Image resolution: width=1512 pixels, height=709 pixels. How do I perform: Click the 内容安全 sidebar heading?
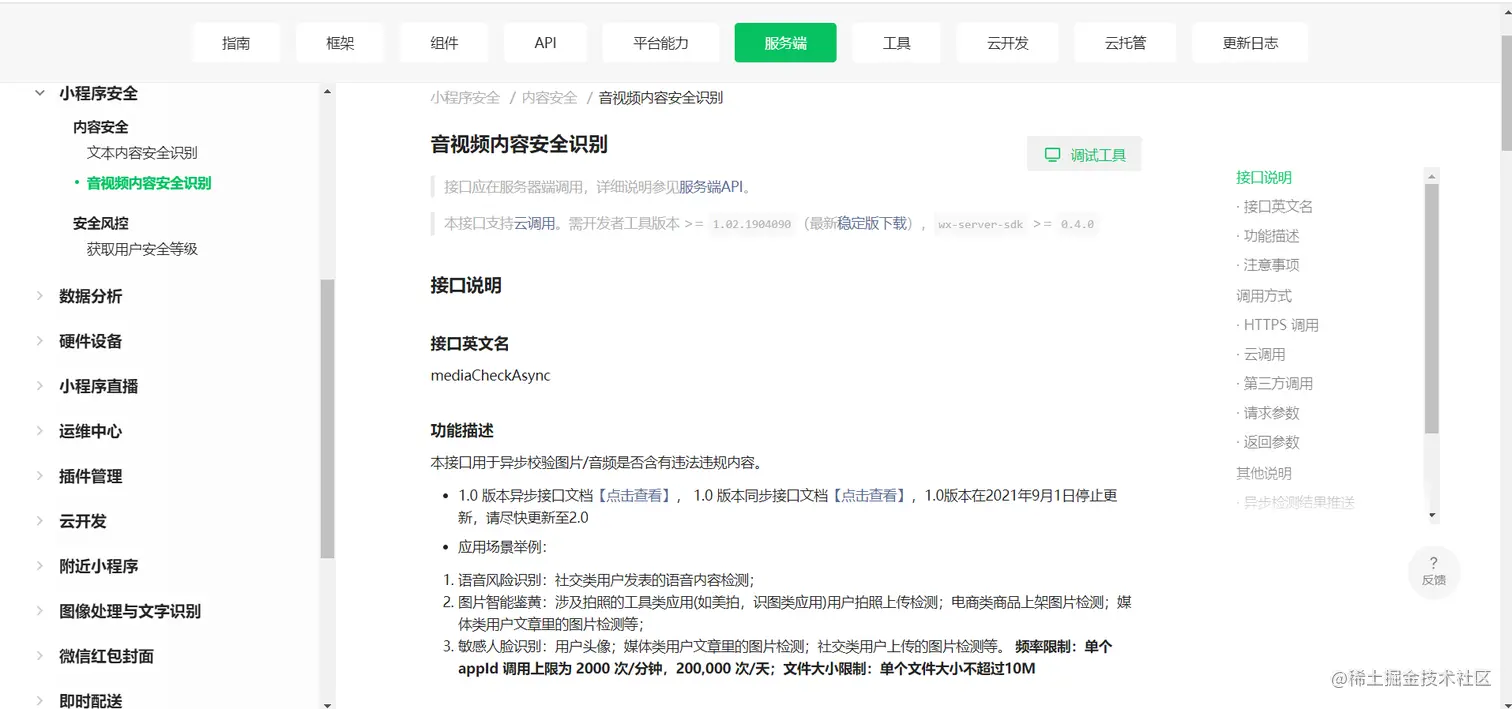click(101, 127)
